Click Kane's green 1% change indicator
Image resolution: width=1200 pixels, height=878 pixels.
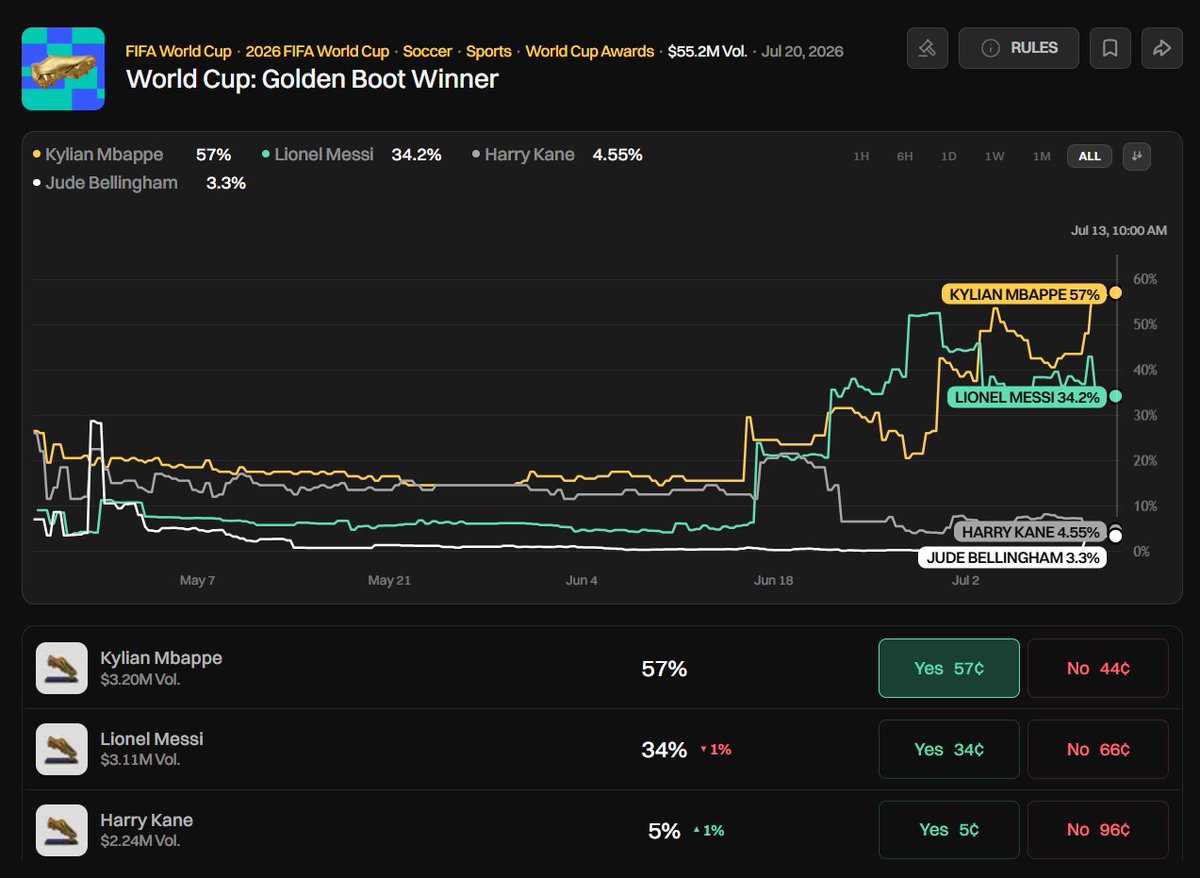[708, 830]
